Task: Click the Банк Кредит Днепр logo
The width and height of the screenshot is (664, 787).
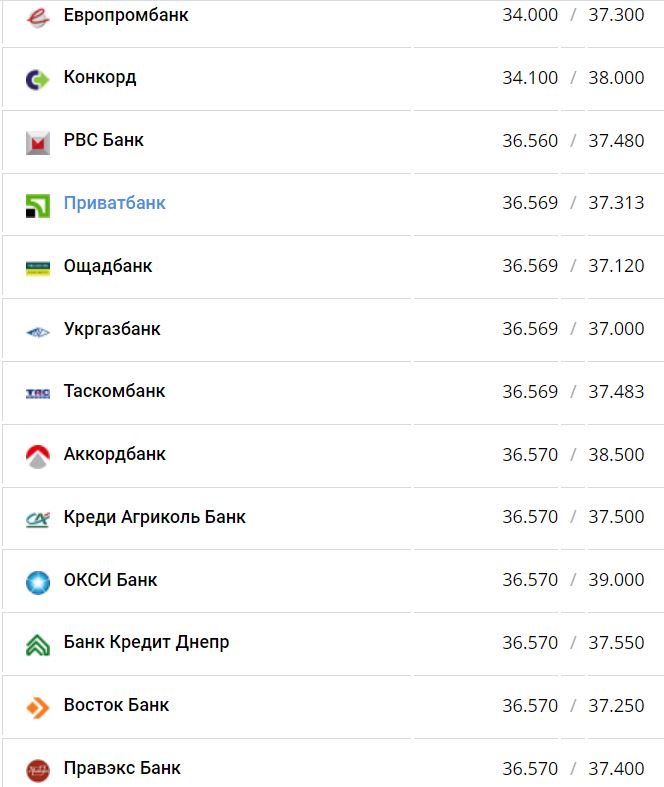Action: click(37, 644)
